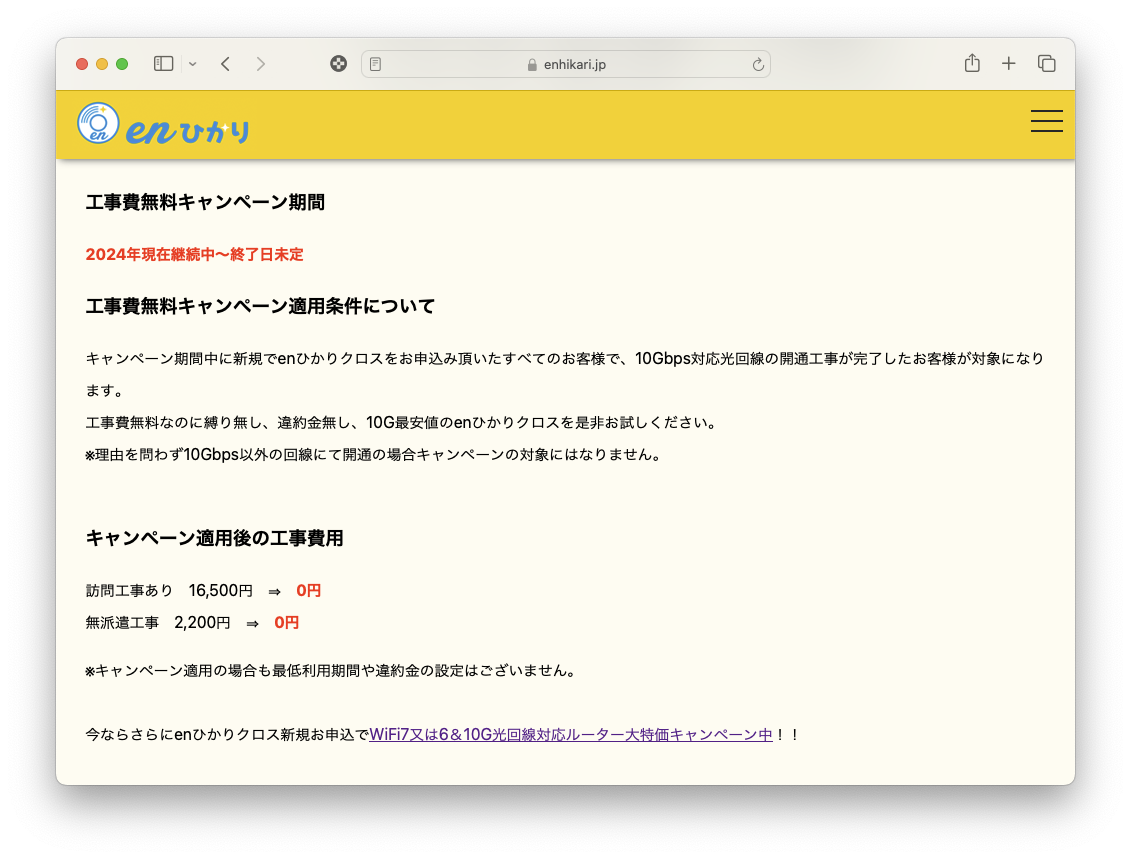This screenshot has height=859, width=1131.
Task: Open the hamburger menu on the yellow header
Action: point(1047,121)
